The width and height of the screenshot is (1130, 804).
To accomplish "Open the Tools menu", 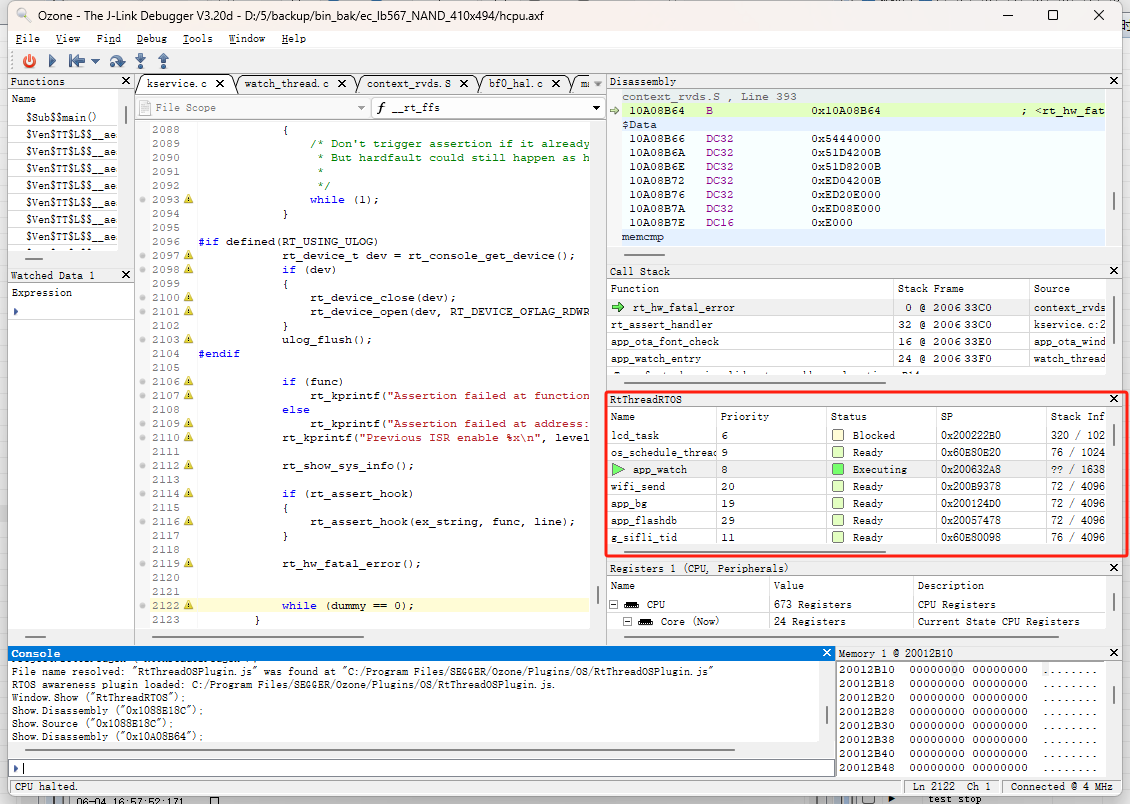I will (x=197, y=39).
